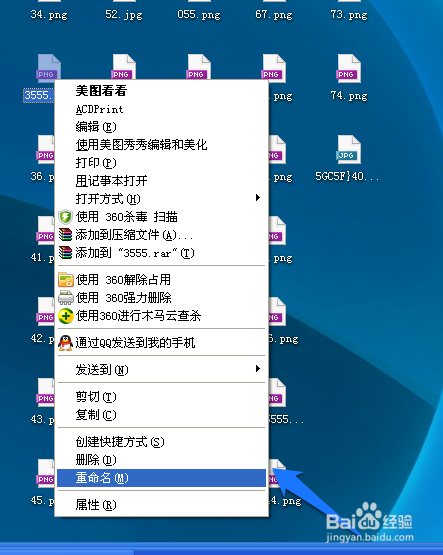Select 编辑(E) menu entry
Screen dimensions: 443x555
[x=96, y=127]
